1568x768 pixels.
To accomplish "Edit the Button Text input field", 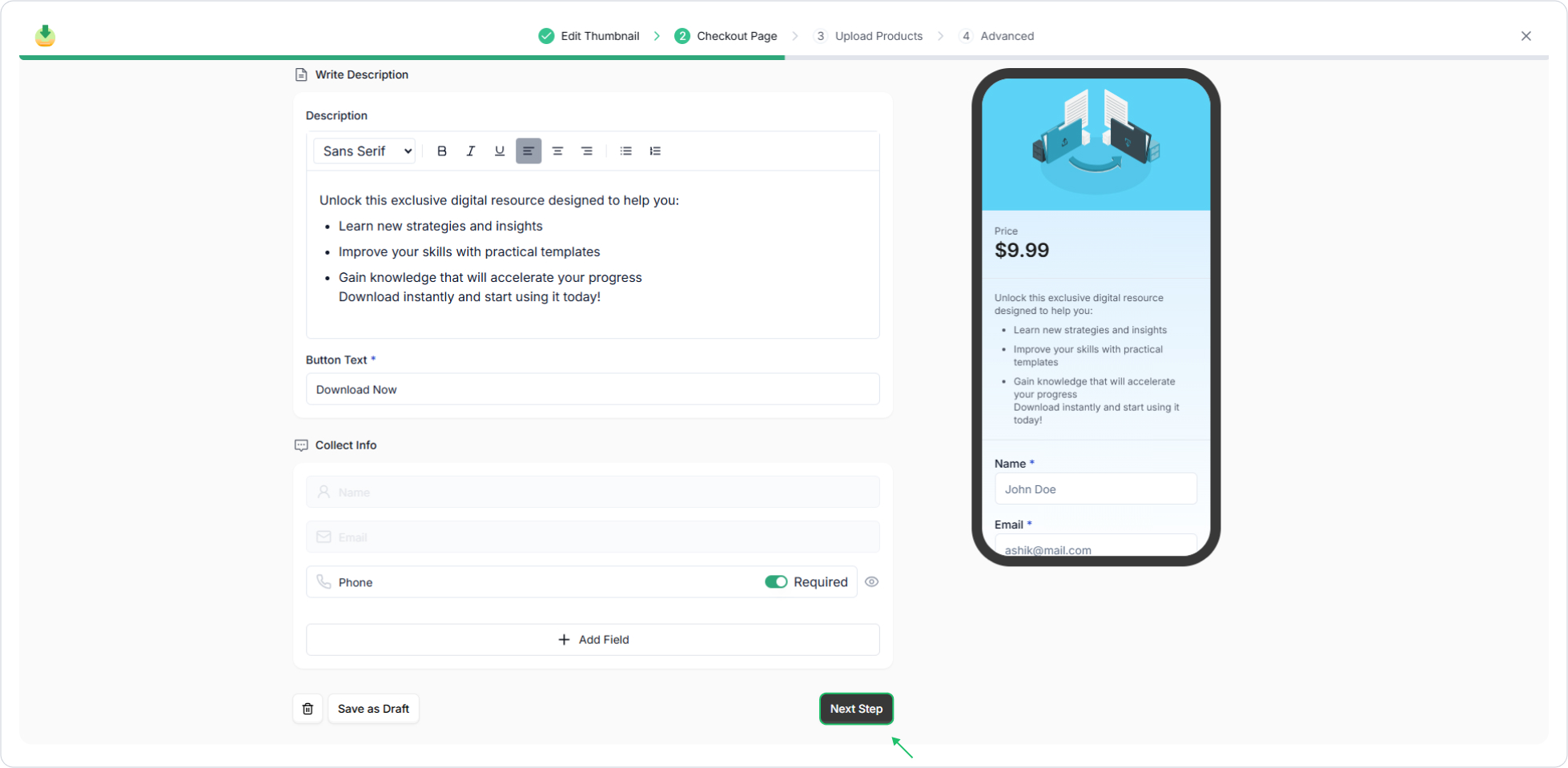I will pyautogui.click(x=593, y=389).
